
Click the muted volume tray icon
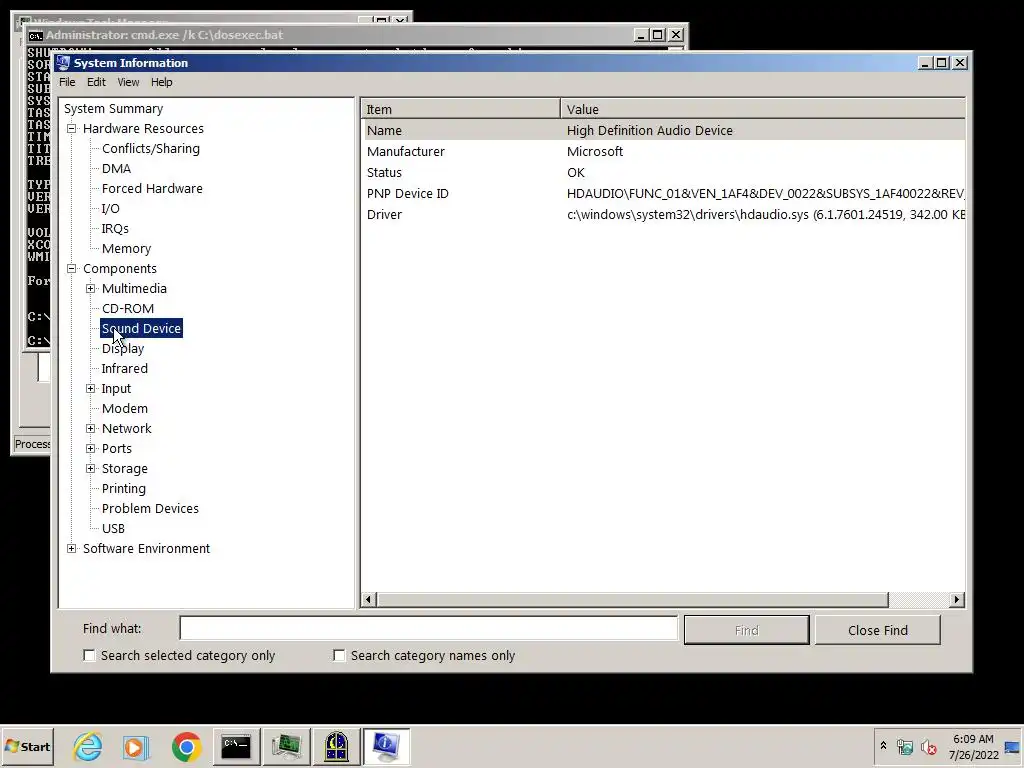928,746
